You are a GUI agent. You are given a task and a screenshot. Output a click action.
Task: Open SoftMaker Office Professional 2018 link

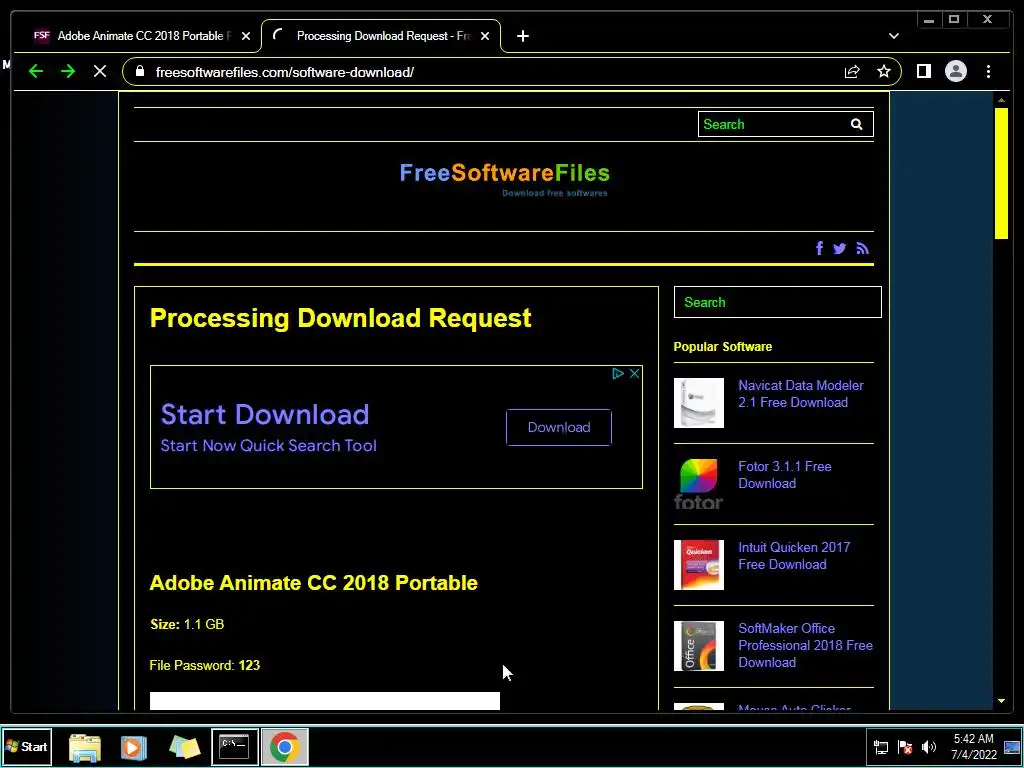[805, 645]
